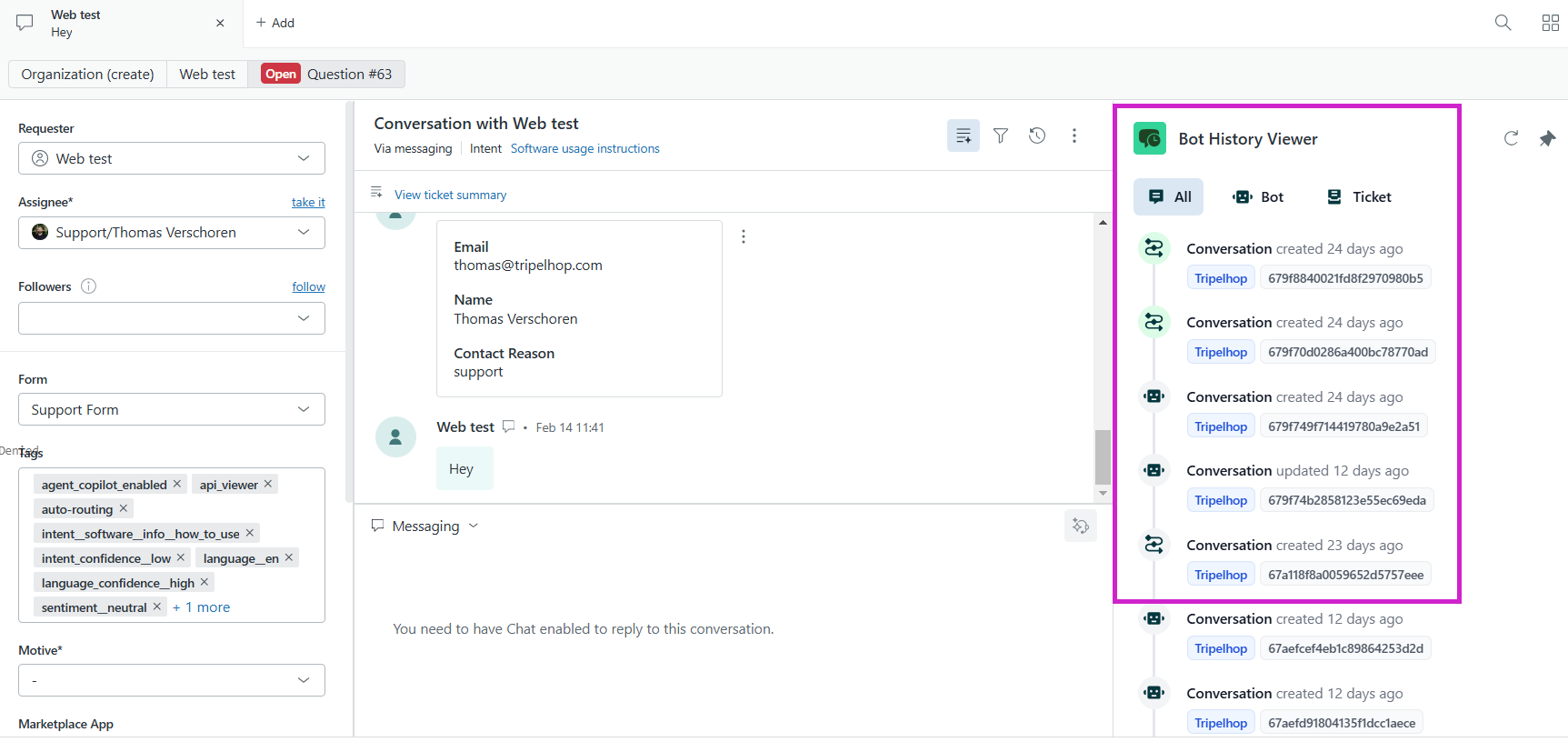The height and width of the screenshot is (742, 1568).
Task: Click the conversation scrollbar thumb
Action: click(x=1103, y=457)
